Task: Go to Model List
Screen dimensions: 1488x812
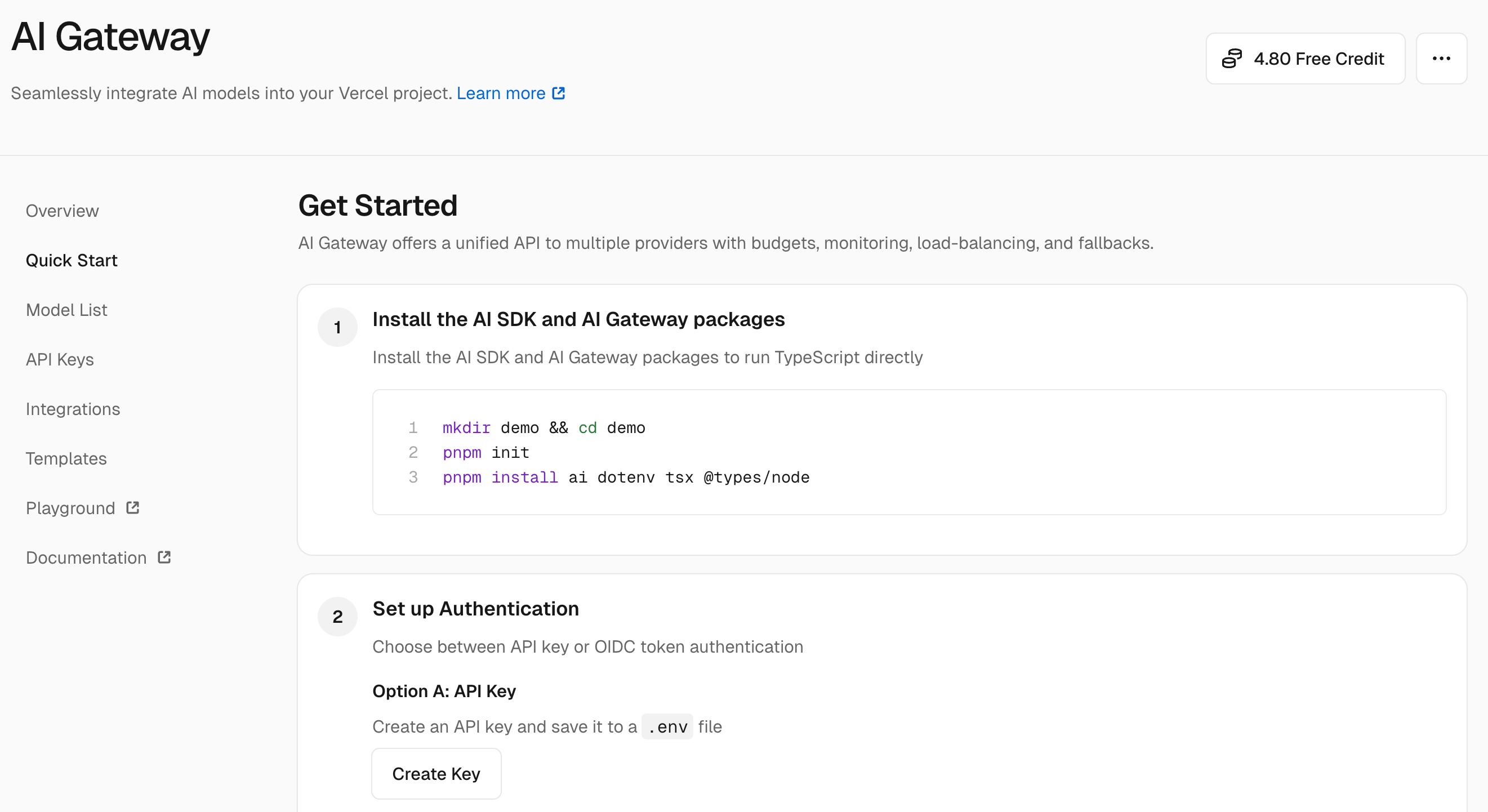Action: click(x=66, y=310)
